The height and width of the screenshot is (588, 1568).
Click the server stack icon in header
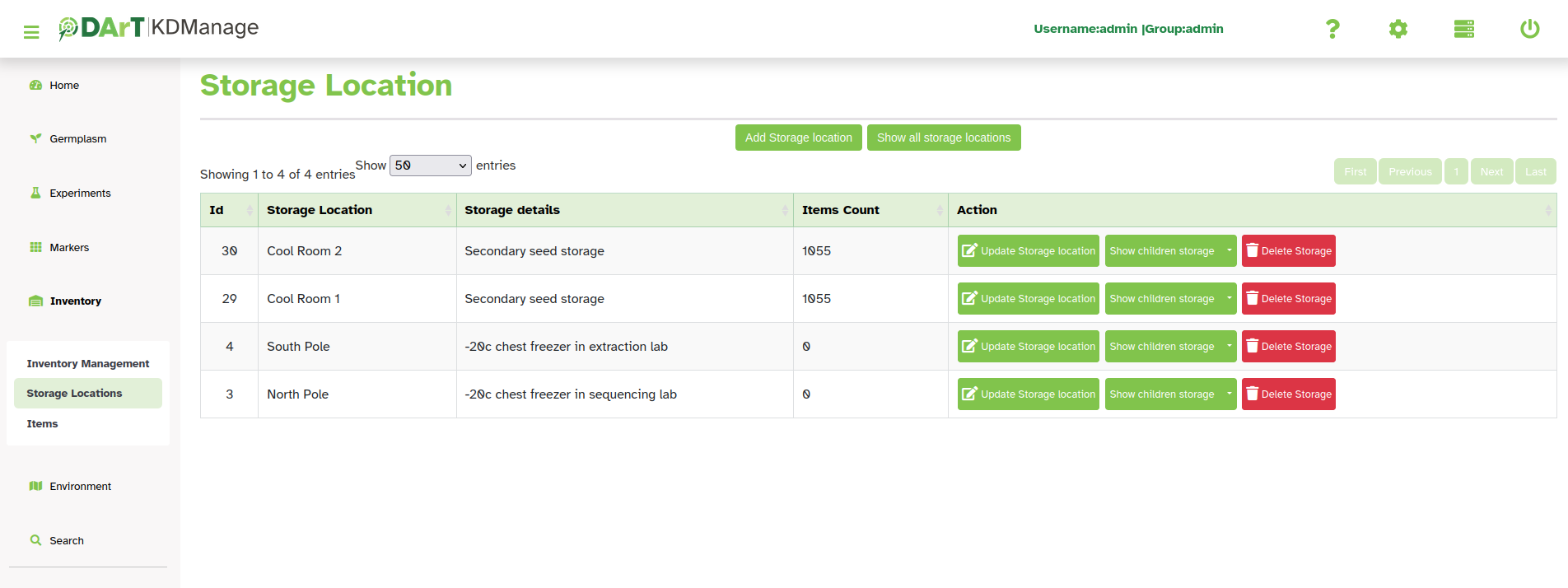pos(1463,29)
